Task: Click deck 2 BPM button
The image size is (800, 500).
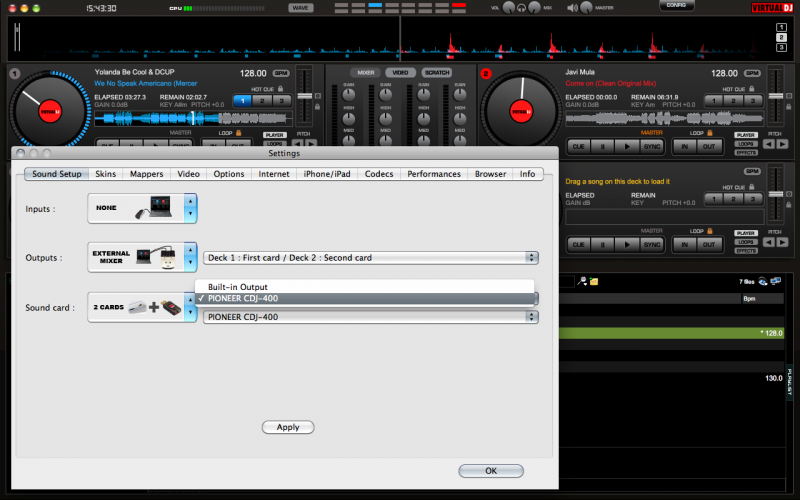Action: pos(752,73)
